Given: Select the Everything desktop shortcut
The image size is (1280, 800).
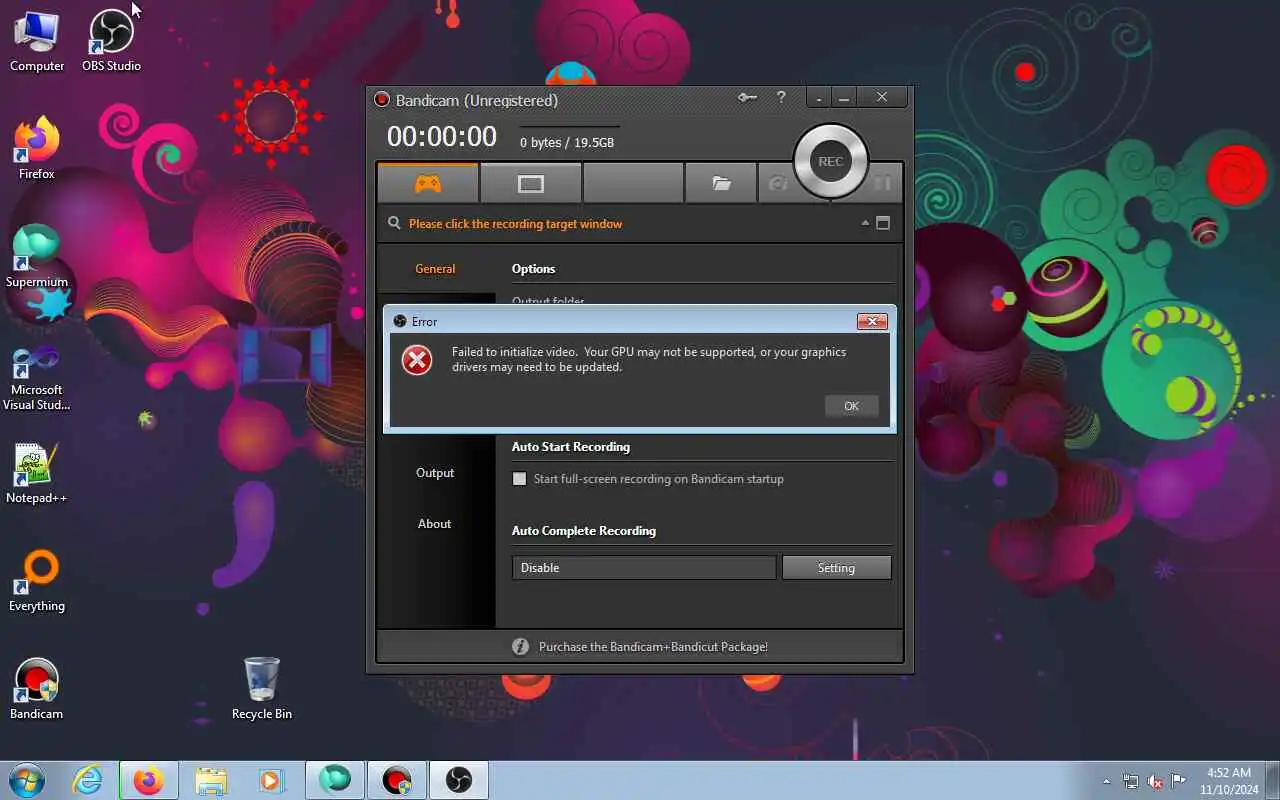Looking at the screenshot, I should (x=37, y=582).
